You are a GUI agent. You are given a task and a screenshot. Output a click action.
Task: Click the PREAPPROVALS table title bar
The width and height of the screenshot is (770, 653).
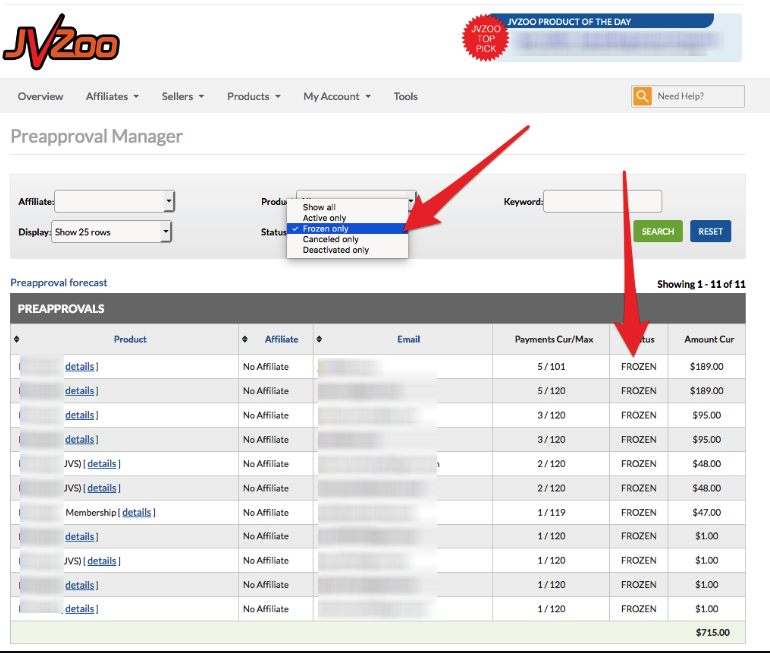click(378, 309)
